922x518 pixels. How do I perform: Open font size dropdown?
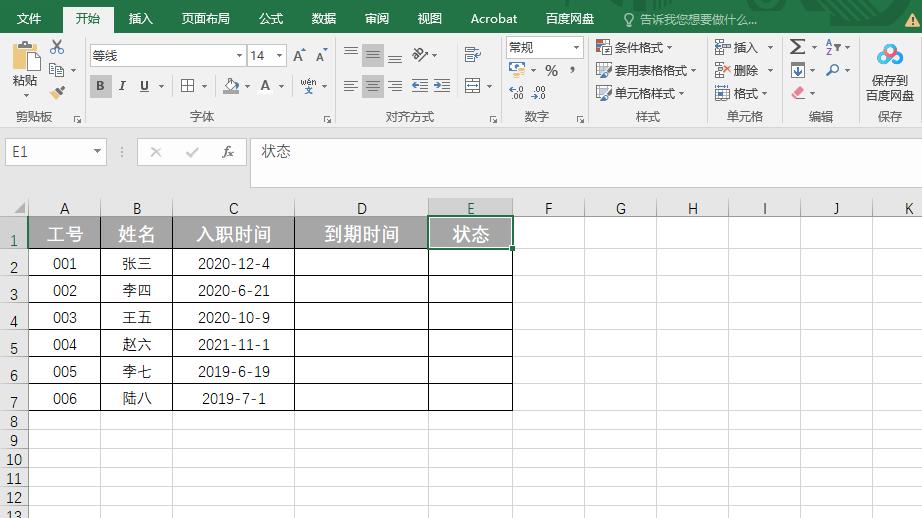pos(279,56)
